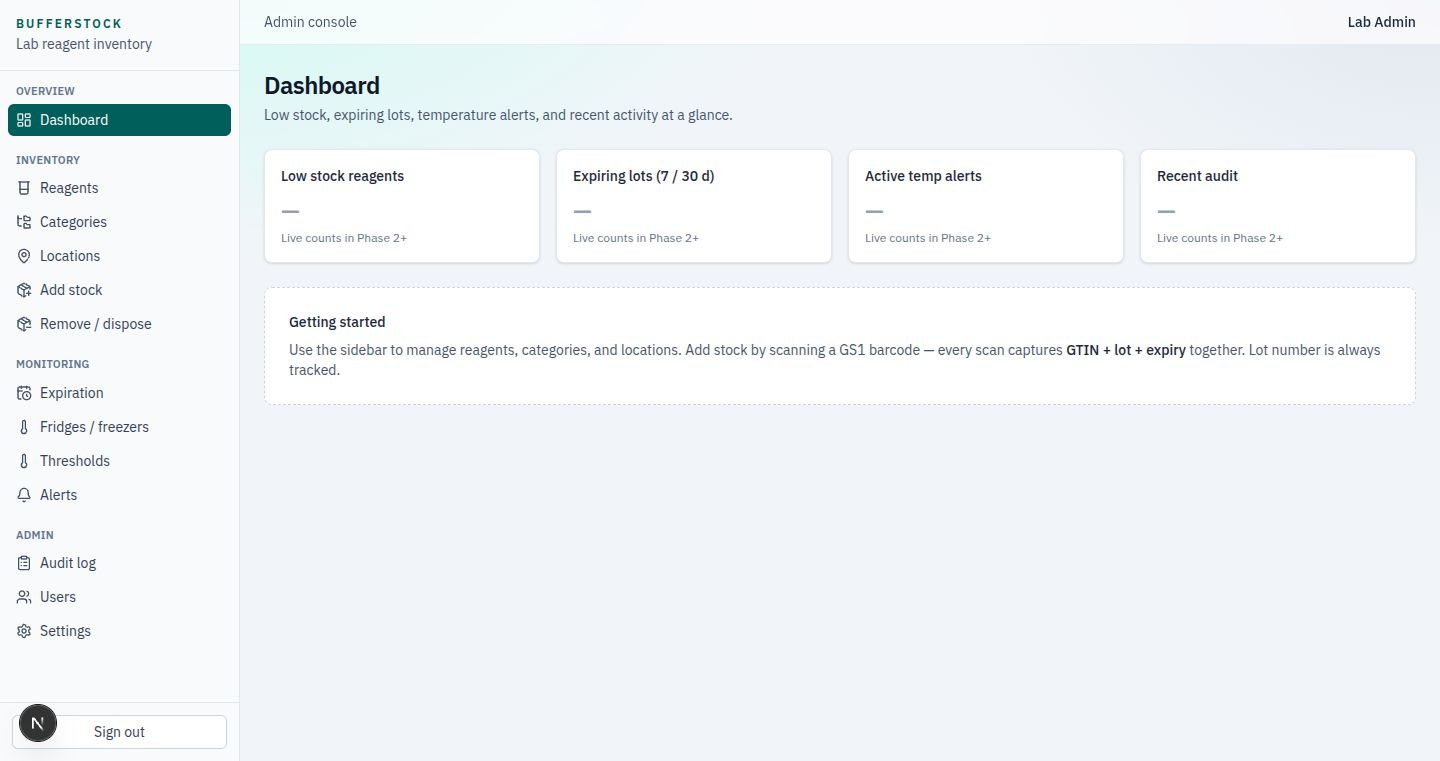Click the round Next.js N badge

coord(38,723)
